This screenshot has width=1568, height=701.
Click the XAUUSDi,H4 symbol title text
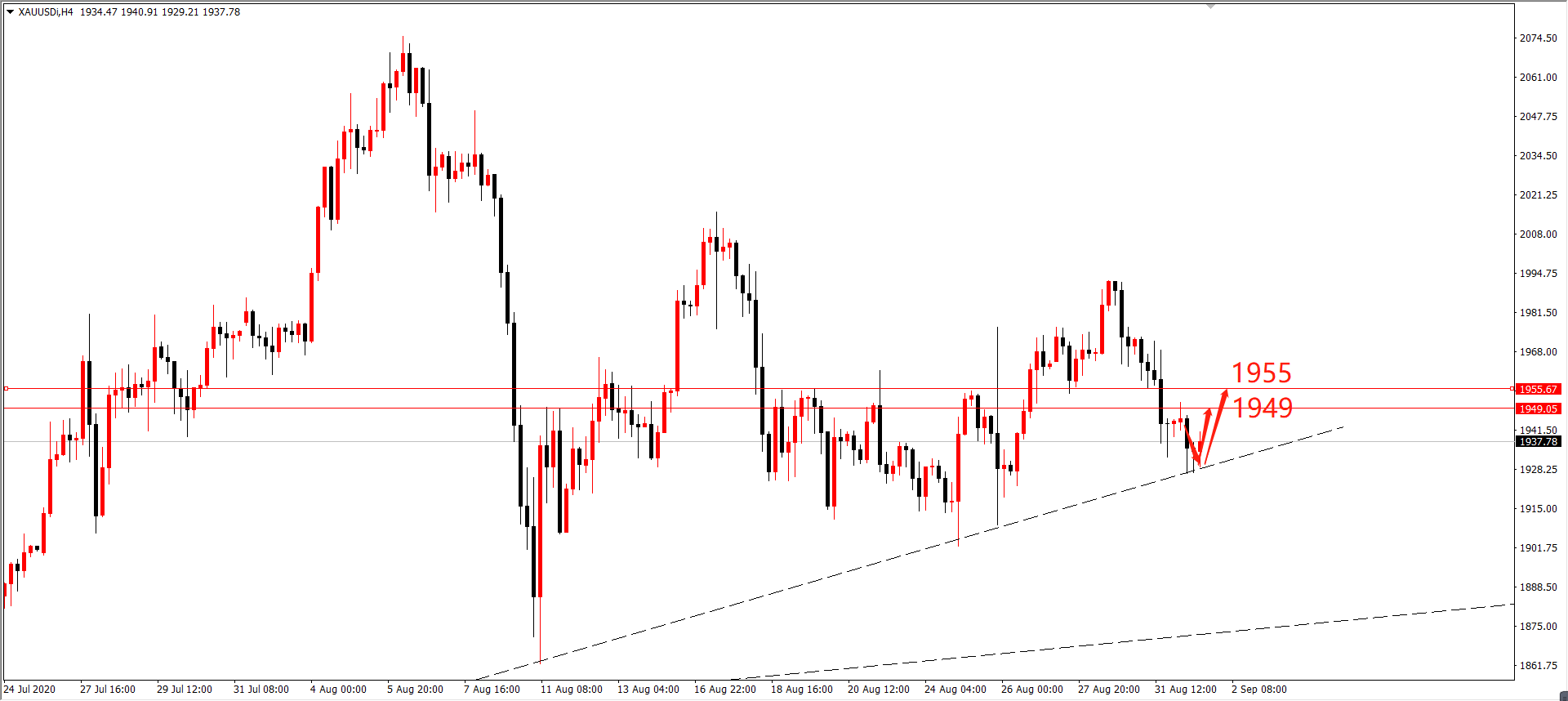(x=46, y=12)
